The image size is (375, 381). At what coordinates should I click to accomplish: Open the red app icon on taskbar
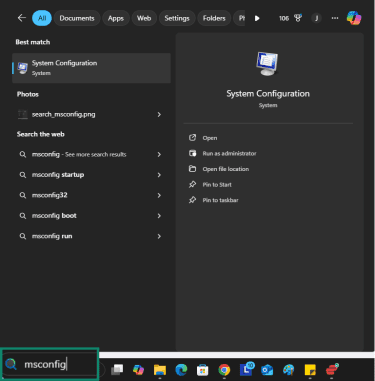(x=332, y=369)
